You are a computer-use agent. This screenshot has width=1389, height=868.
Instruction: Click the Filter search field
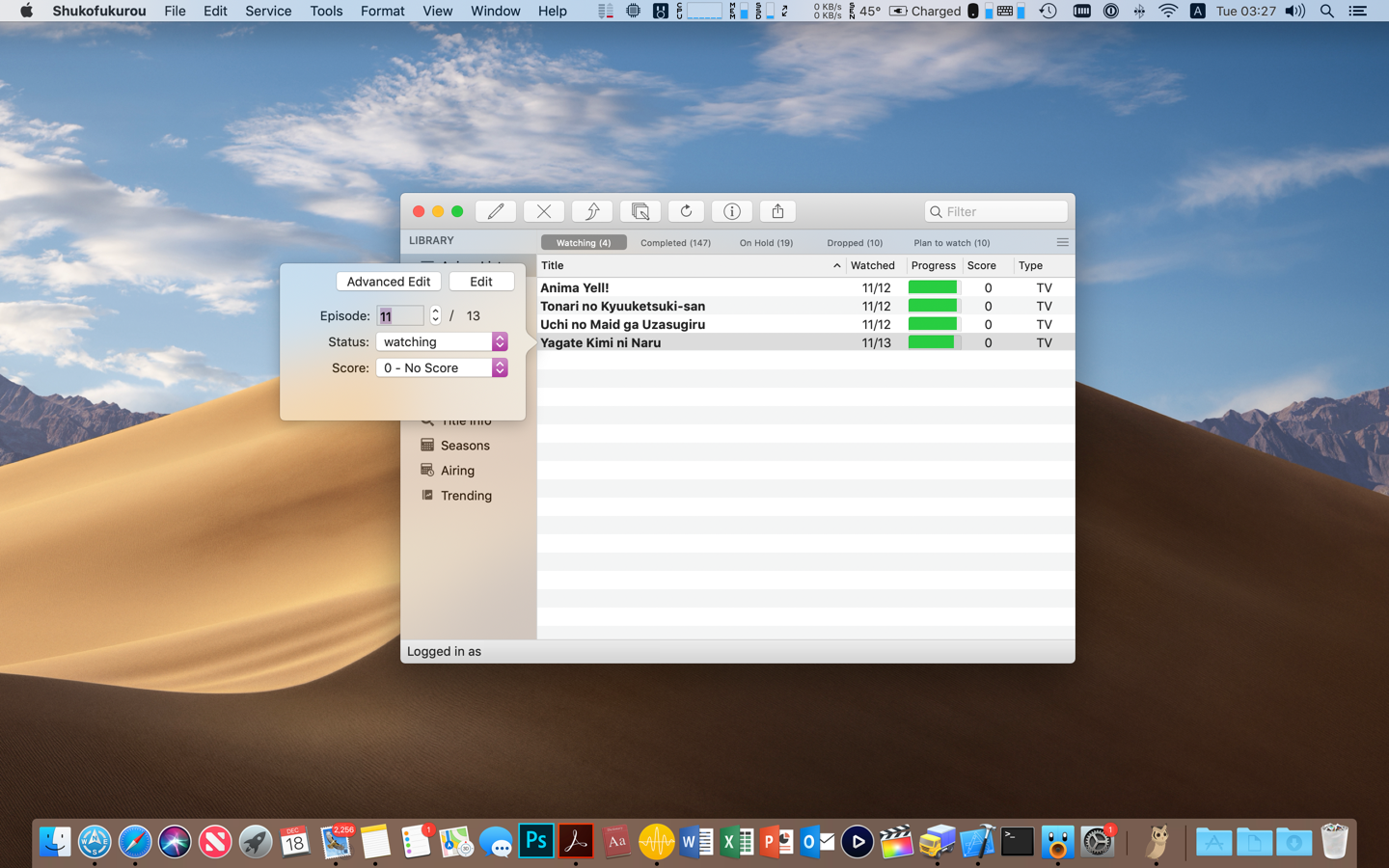pyautogui.click(x=995, y=211)
